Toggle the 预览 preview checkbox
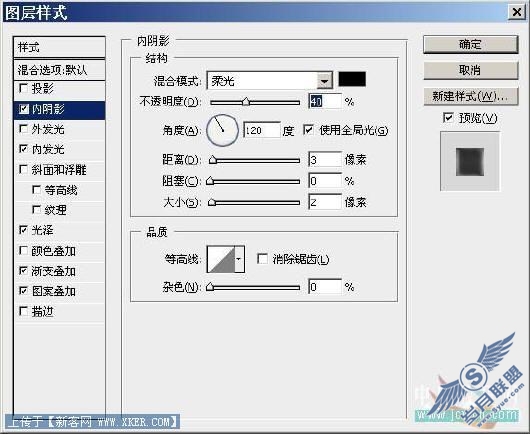Image resolution: width=530 pixels, height=434 pixels. [448, 117]
